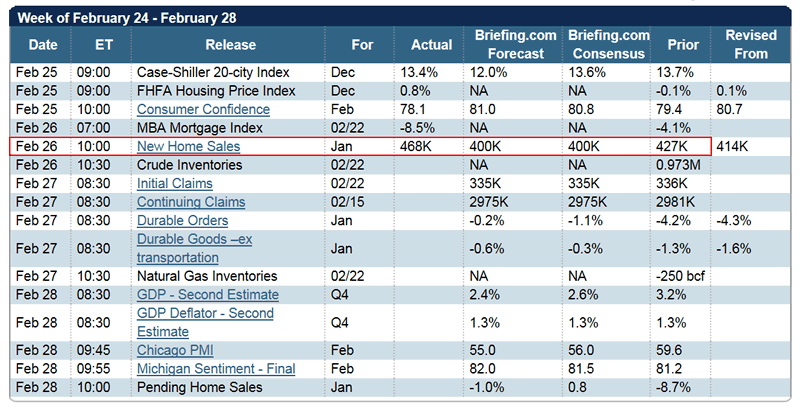
Task: Open the GDP - Second Estimate link
Action: point(207,295)
